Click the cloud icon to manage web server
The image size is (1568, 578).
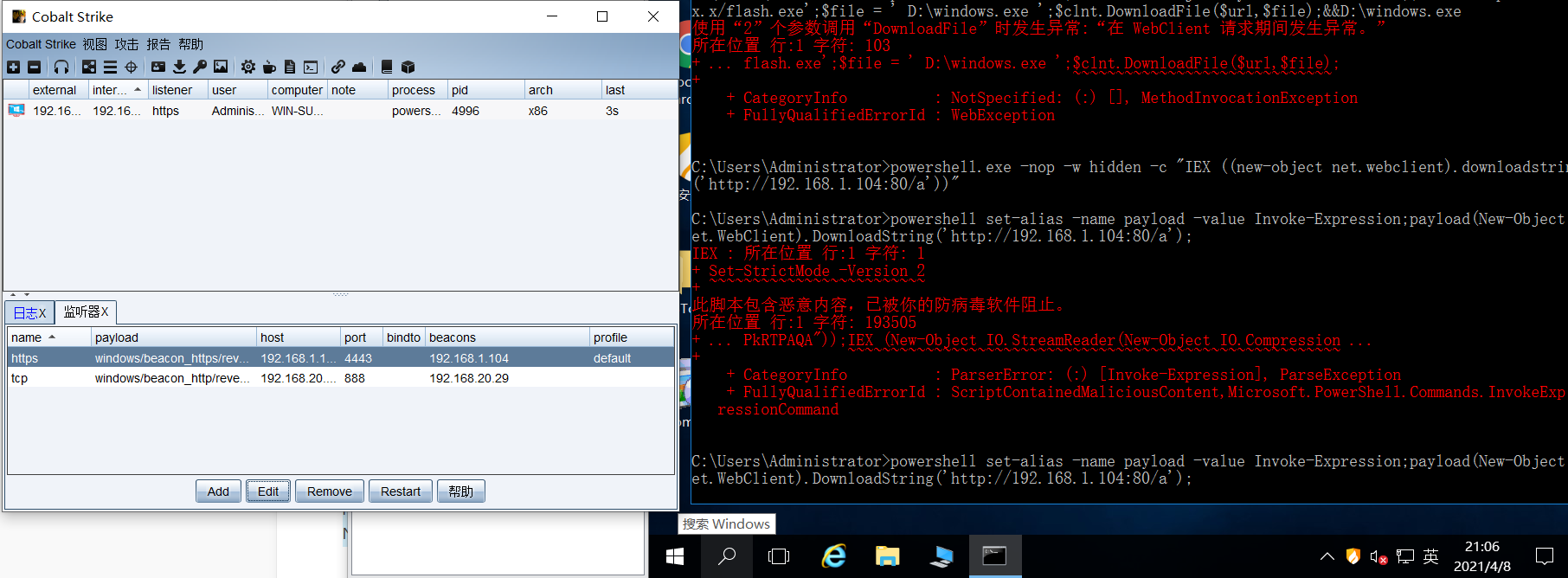tap(359, 67)
